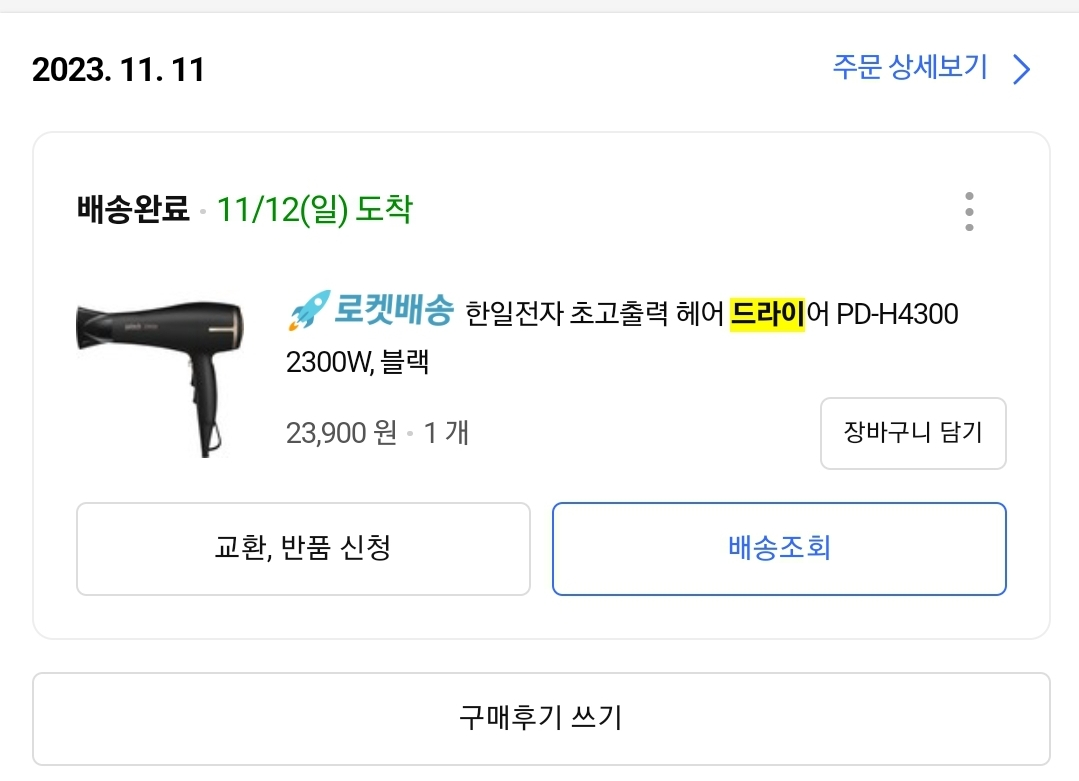Screen dimensions: 1079x781
Task: Open the hair dryer product thumbnail
Action: (160, 378)
